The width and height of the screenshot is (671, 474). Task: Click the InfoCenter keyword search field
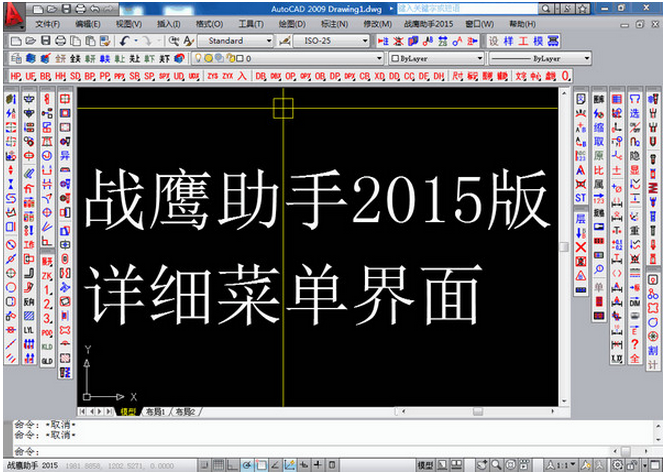(x=467, y=9)
